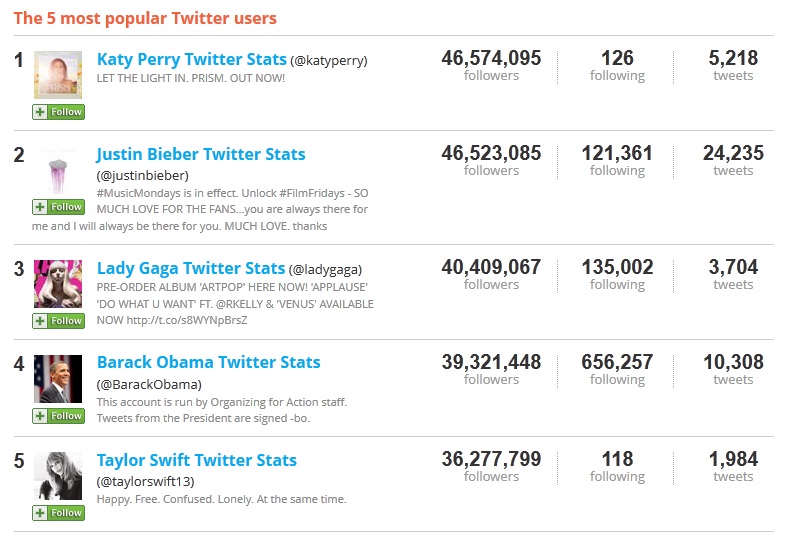
Task: Open Taylor Swift's avatar thumbnail
Action: 58,476
